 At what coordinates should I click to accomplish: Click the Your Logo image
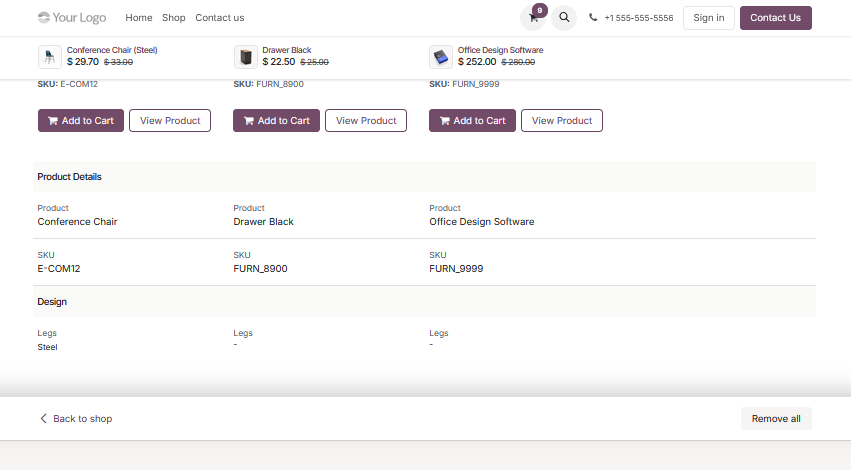(x=72, y=18)
